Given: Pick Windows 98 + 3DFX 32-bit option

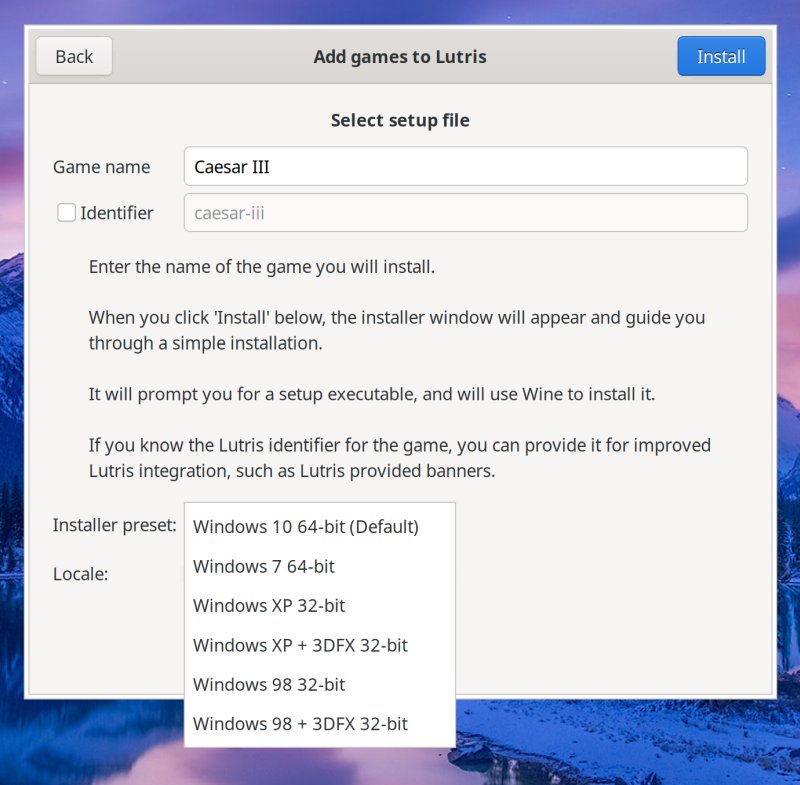Looking at the screenshot, I should pyautogui.click(x=299, y=723).
